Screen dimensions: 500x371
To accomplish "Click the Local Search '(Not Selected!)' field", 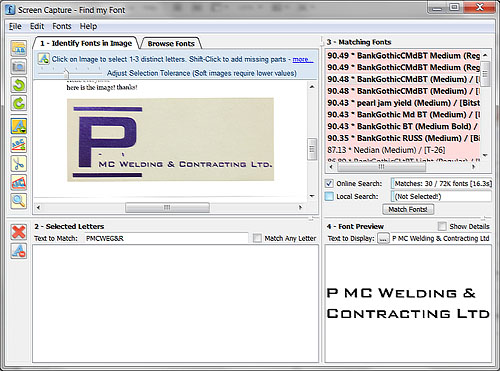I will [x=441, y=196].
